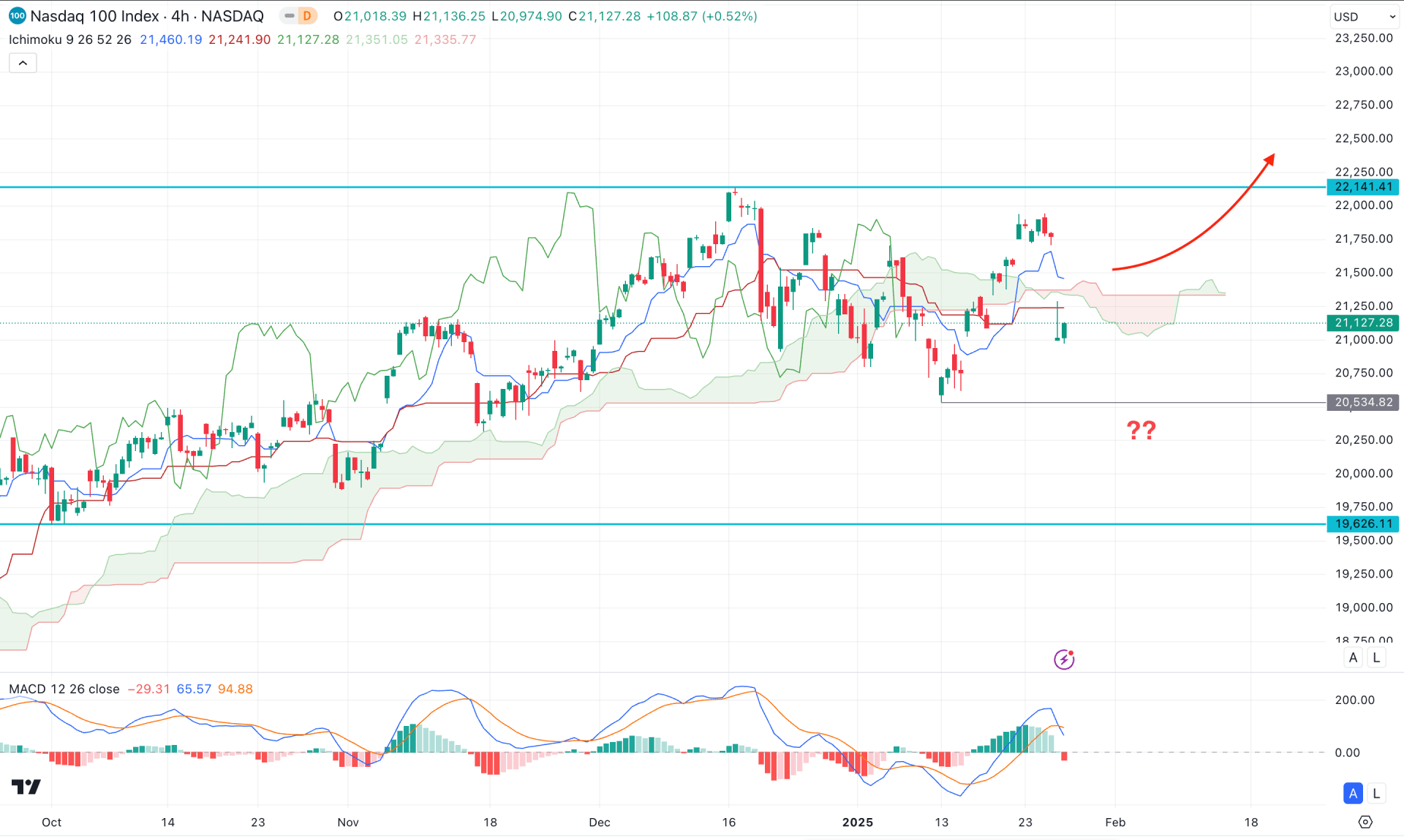Toggle auto scale A on MACD pane
The image size is (1404, 840).
(x=1353, y=793)
